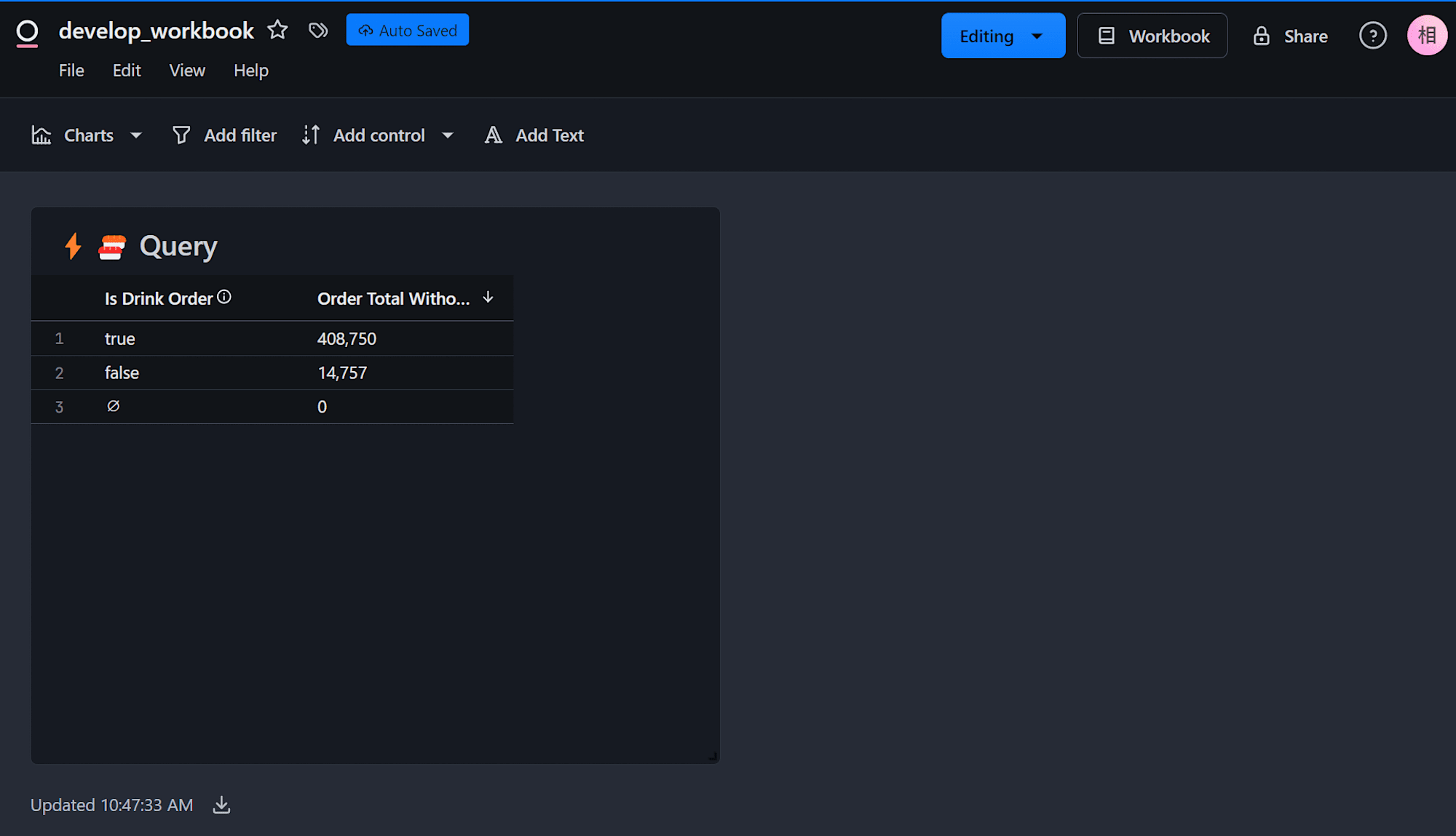
Task: Click the info icon beside Is Drink Order
Action: point(224,297)
